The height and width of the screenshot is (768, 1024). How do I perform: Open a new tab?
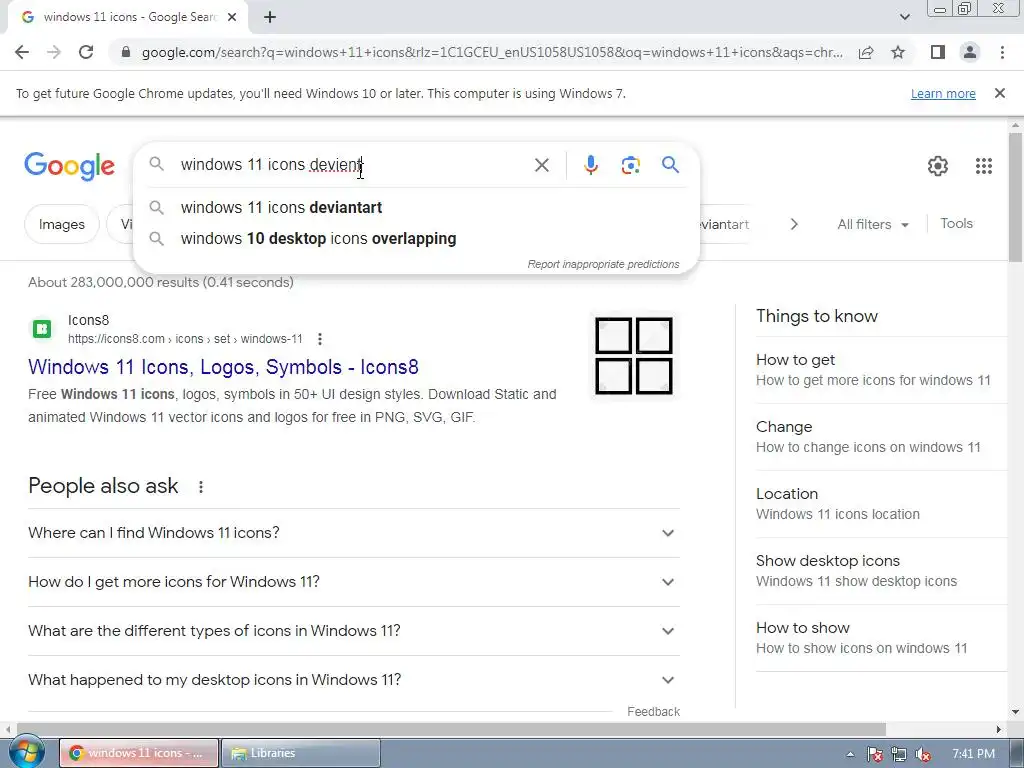[x=270, y=17]
